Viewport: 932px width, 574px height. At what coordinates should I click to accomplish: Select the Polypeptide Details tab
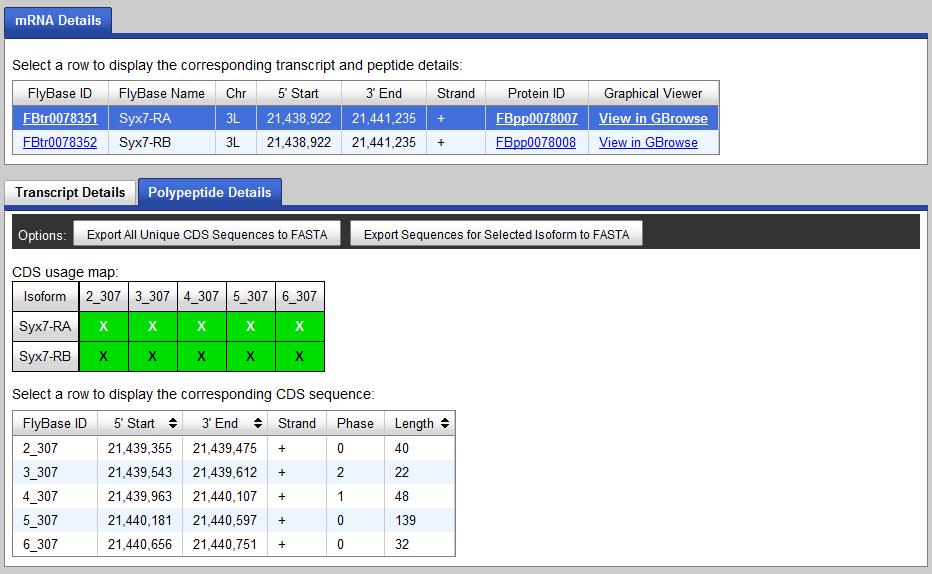coord(210,193)
